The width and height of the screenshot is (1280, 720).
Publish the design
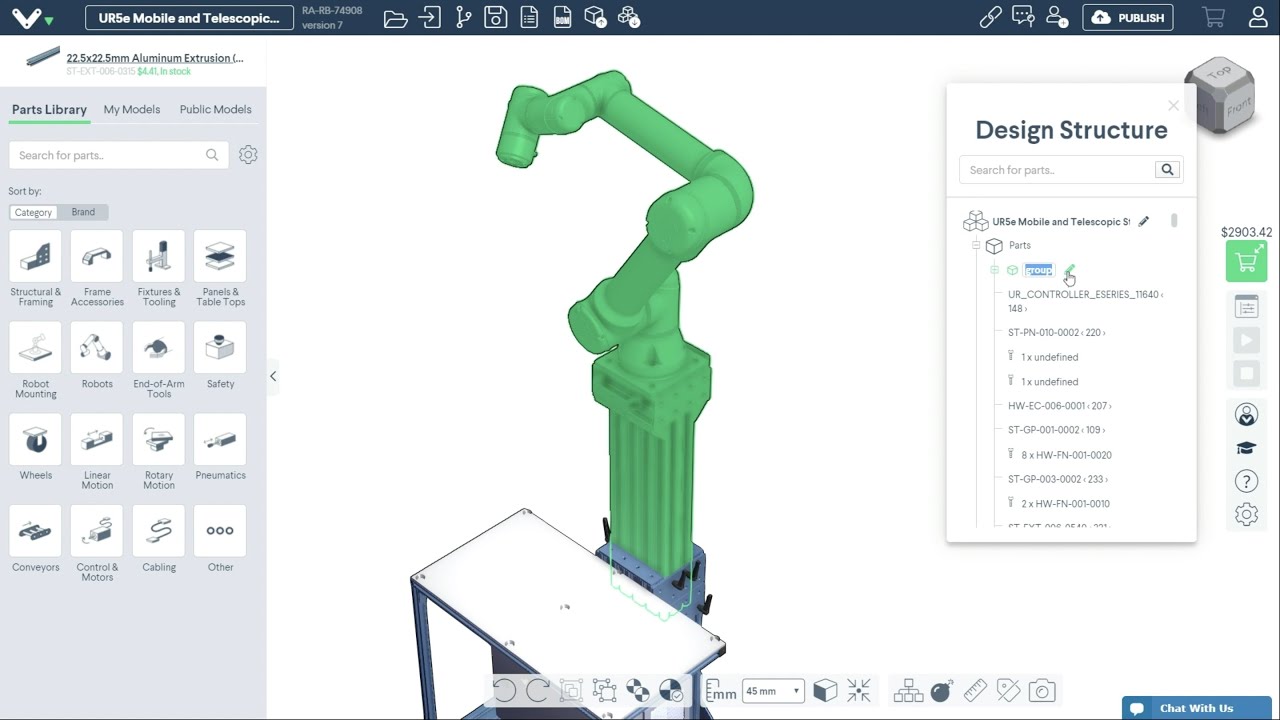(x=1128, y=18)
